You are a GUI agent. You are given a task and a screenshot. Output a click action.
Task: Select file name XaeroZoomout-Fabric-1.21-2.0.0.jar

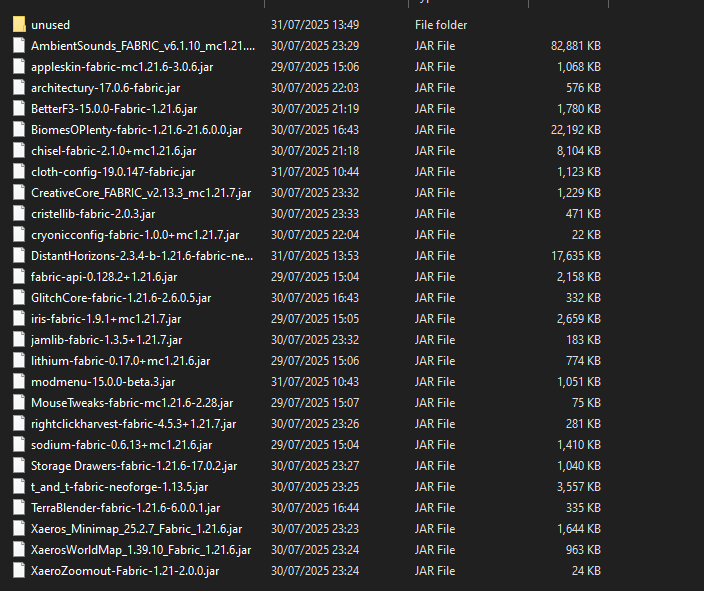[x=125, y=571]
